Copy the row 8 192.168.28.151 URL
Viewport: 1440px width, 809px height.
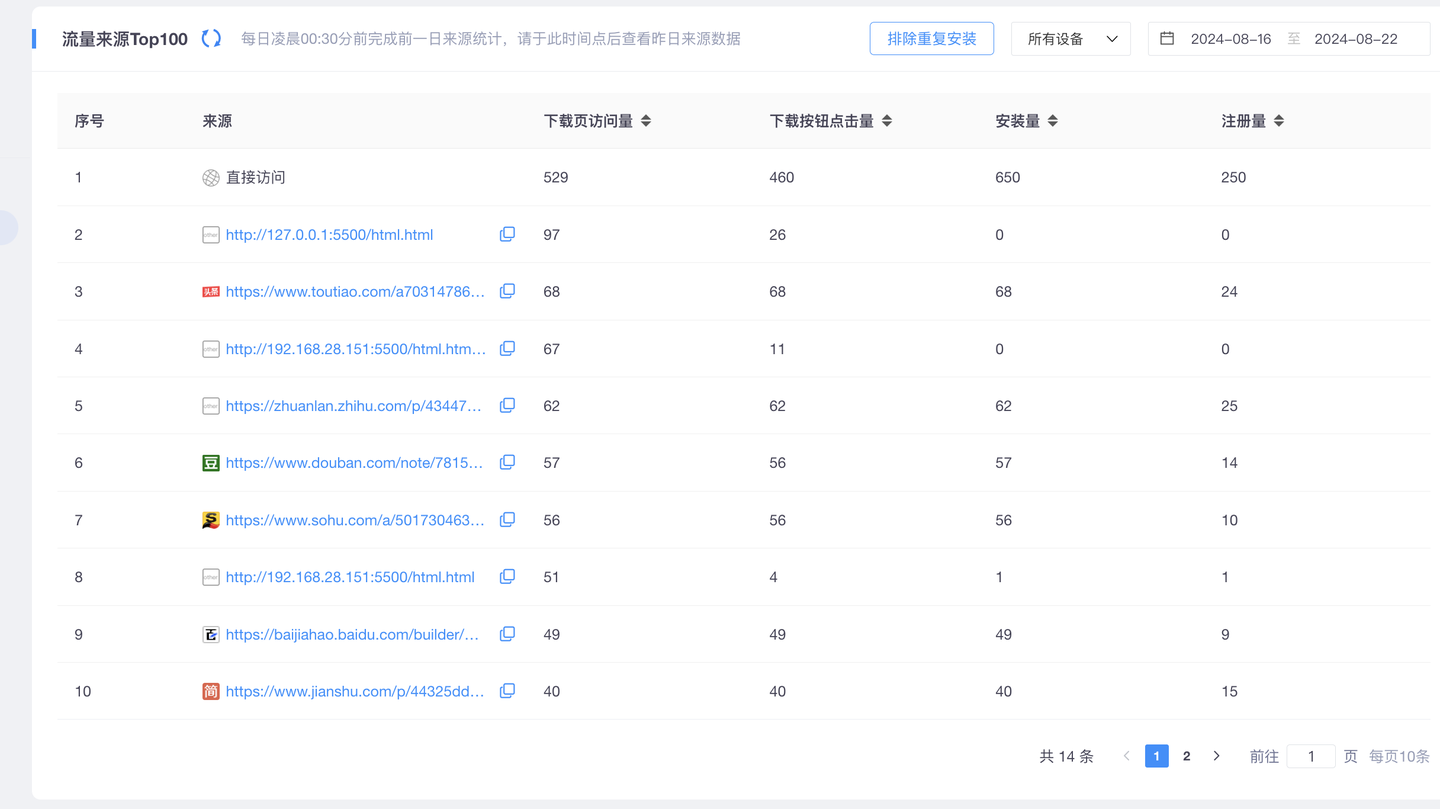coord(507,577)
